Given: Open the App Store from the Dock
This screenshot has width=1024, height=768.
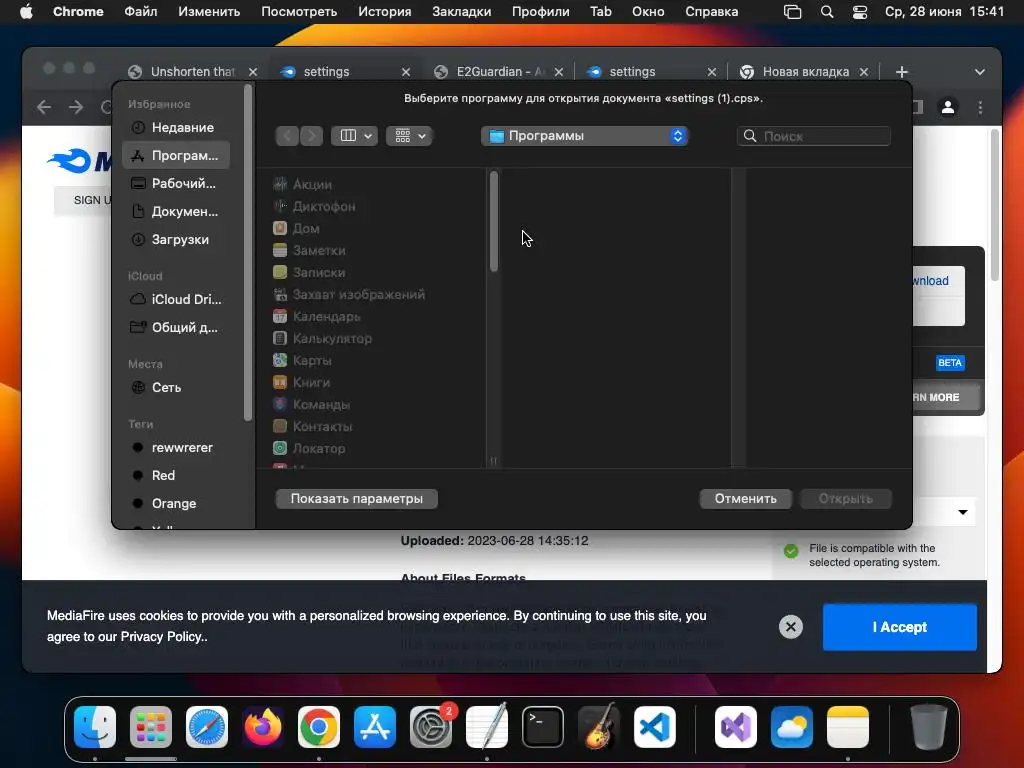Looking at the screenshot, I should coord(375,727).
